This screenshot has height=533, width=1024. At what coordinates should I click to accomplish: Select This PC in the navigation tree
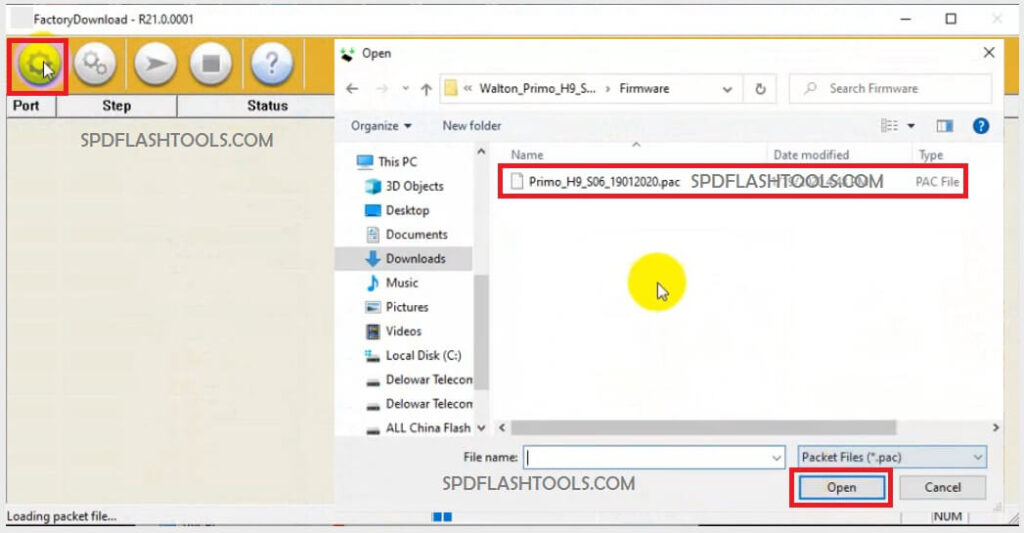[387, 161]
